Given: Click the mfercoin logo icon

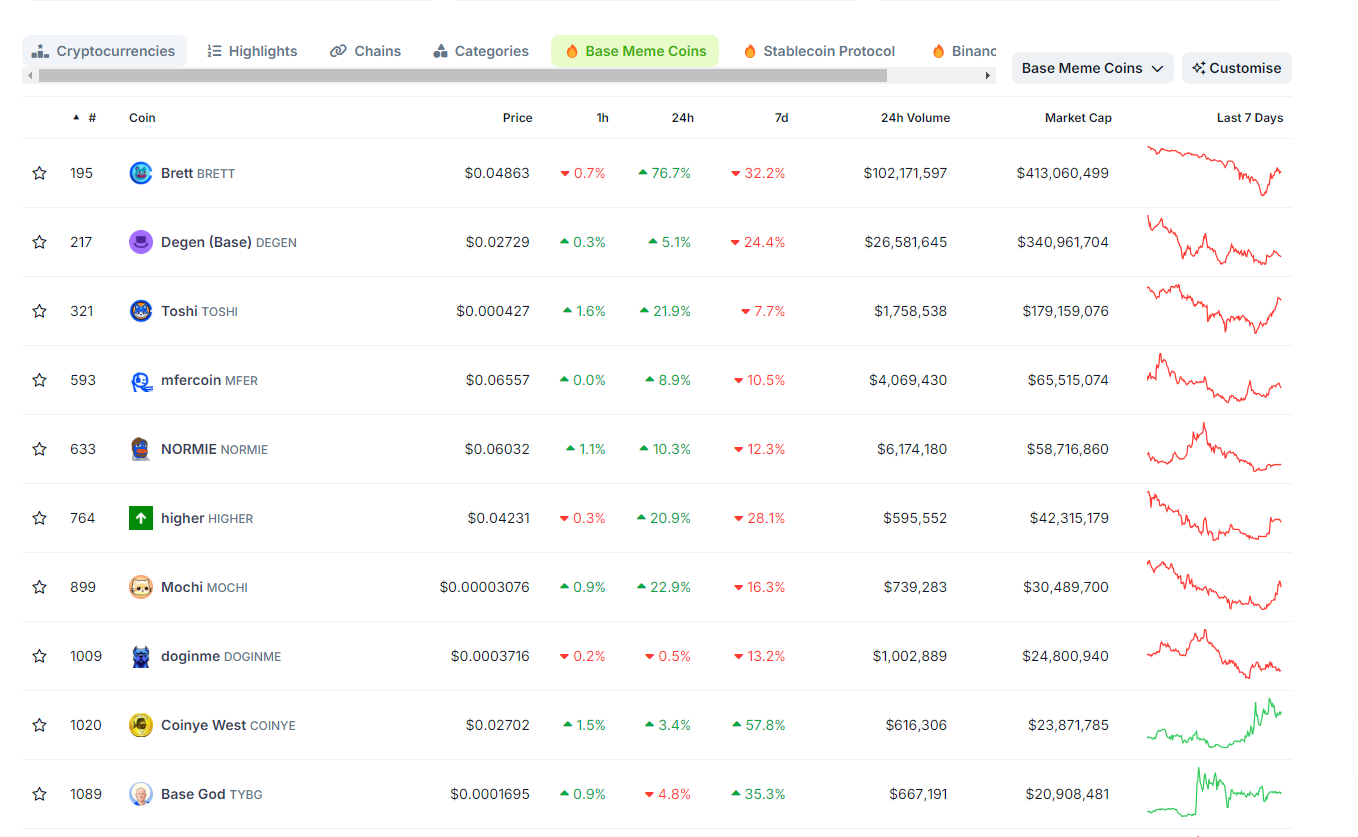Looking at the screenshot, I should tap(141, 380).
